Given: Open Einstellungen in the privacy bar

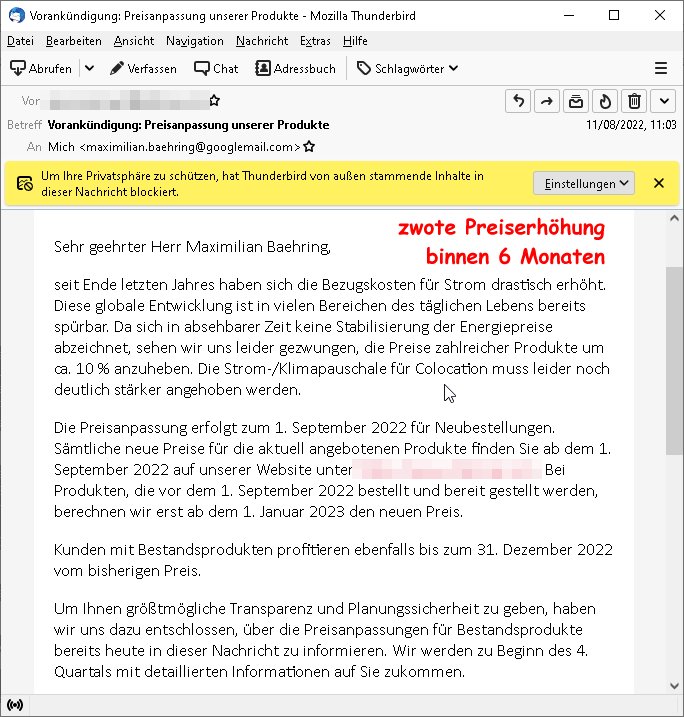Looking at the screenshot, I should tap(584, 183).
